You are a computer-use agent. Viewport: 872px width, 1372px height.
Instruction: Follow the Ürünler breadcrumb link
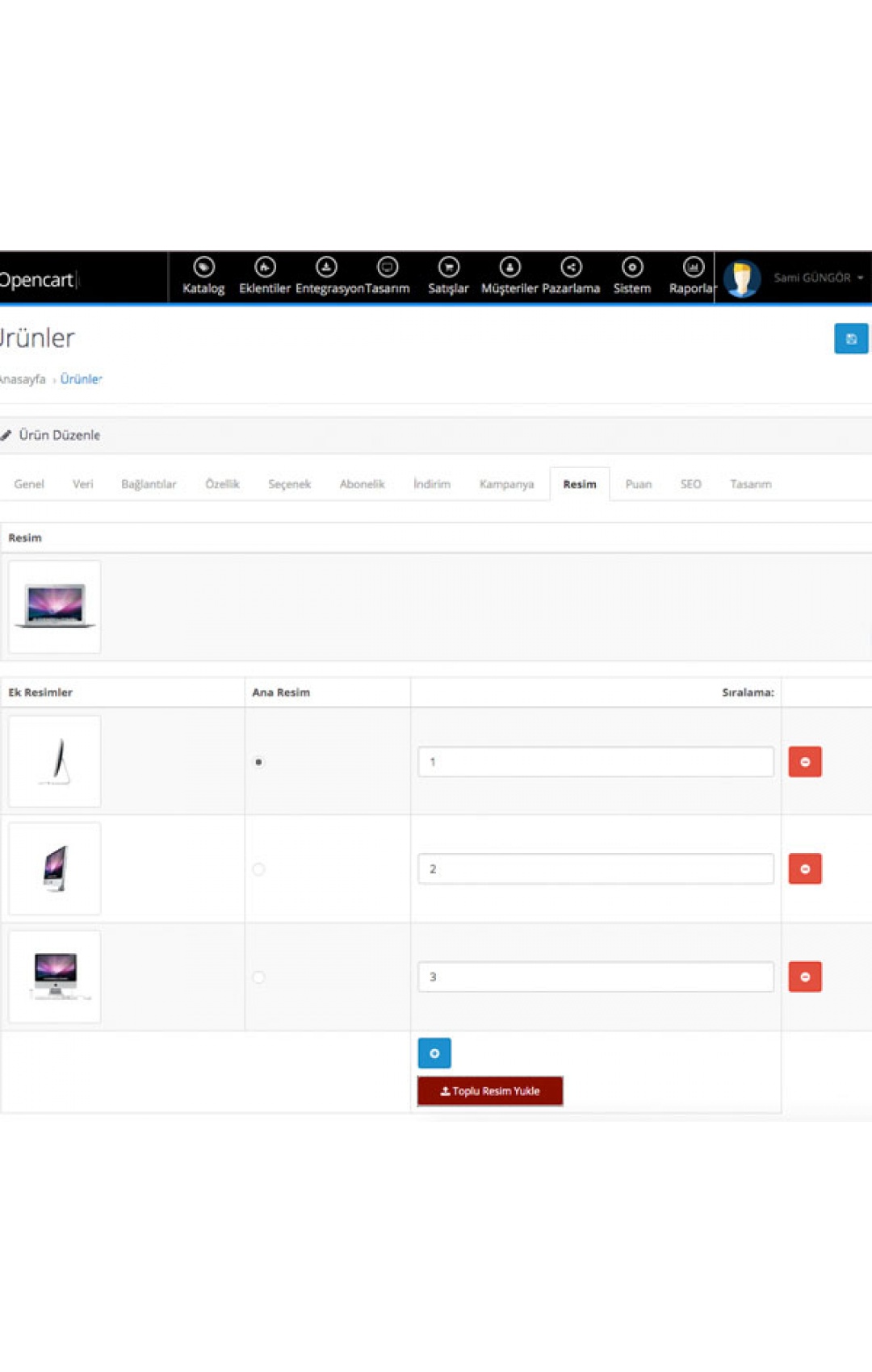tap(81, 379)
